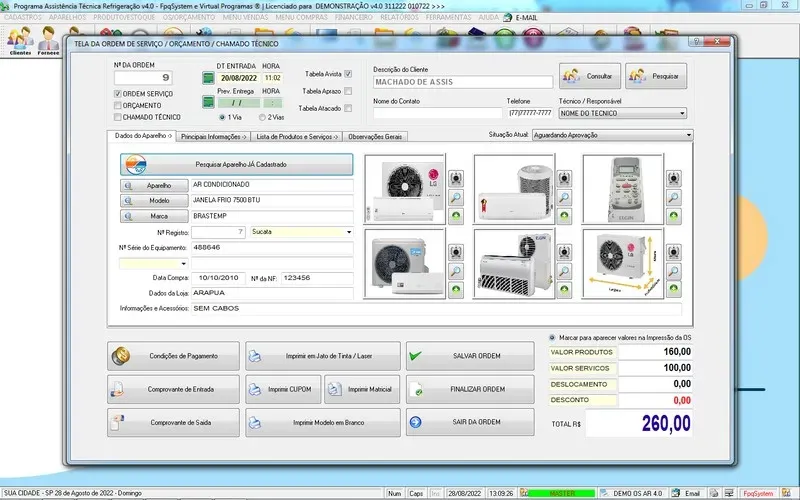Image resolution: width=800 pixels, height=500 pixels.
Task: Open the Observações Gerais tab
Action: pyautogui.click(x=375, y=135)
